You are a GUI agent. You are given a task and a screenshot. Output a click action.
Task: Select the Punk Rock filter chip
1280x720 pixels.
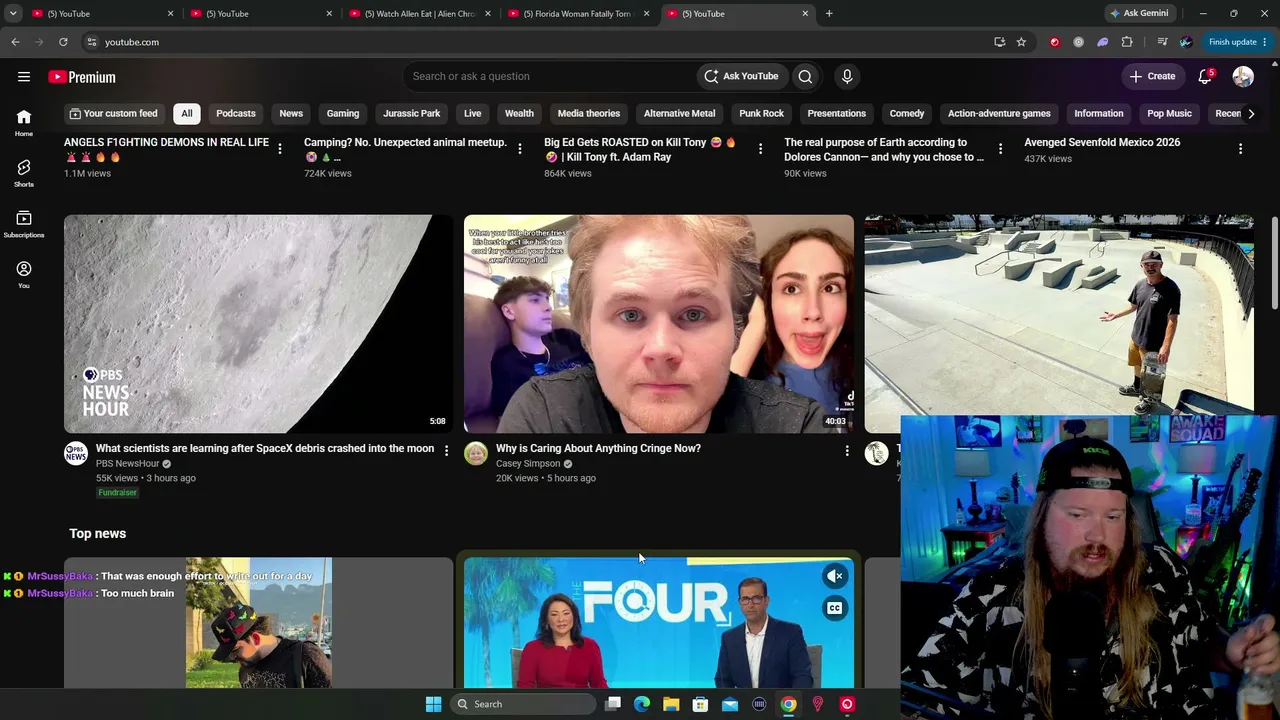coord(761,113)
